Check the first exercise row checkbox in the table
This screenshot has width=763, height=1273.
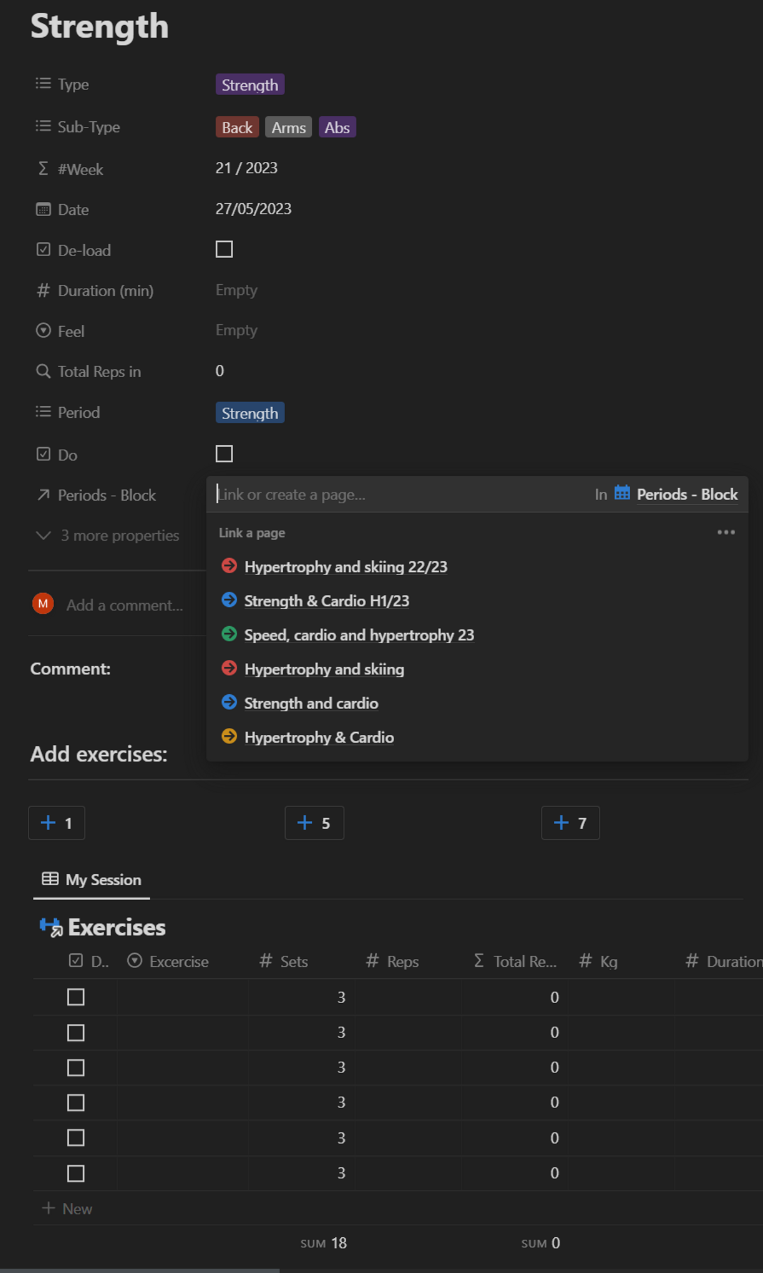click(75, 997)
